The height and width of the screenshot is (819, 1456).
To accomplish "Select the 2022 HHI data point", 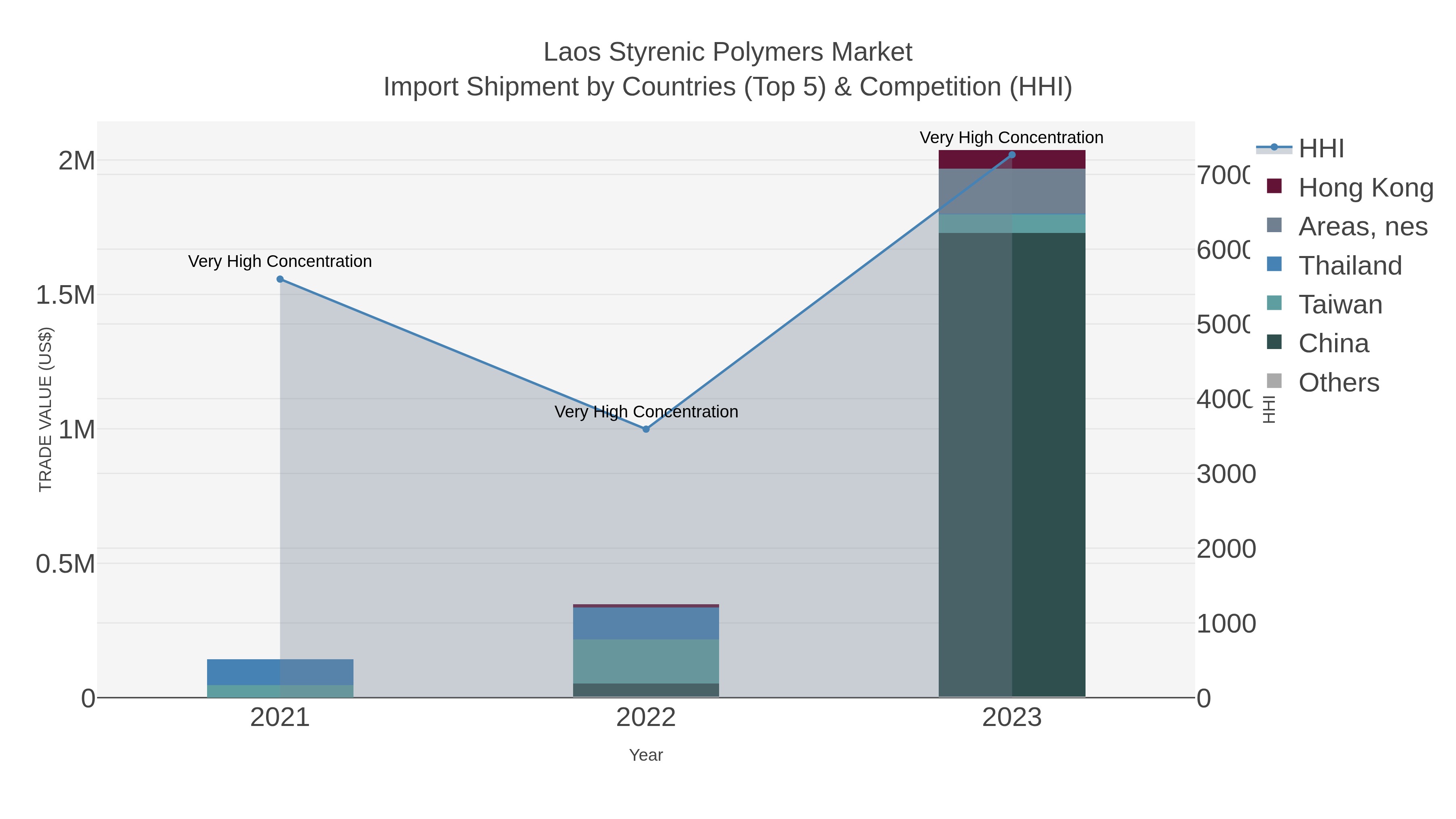I will pyautogui.click(x=646, y=429).
